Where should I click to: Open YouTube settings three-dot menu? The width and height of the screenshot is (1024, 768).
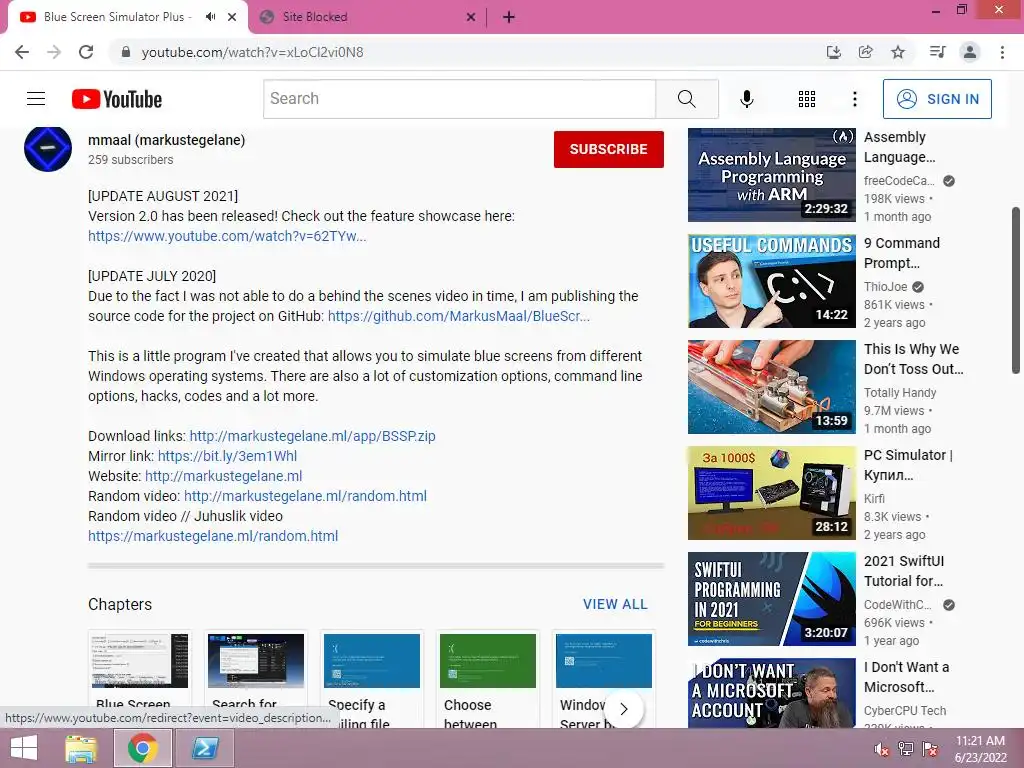[855, 99]
